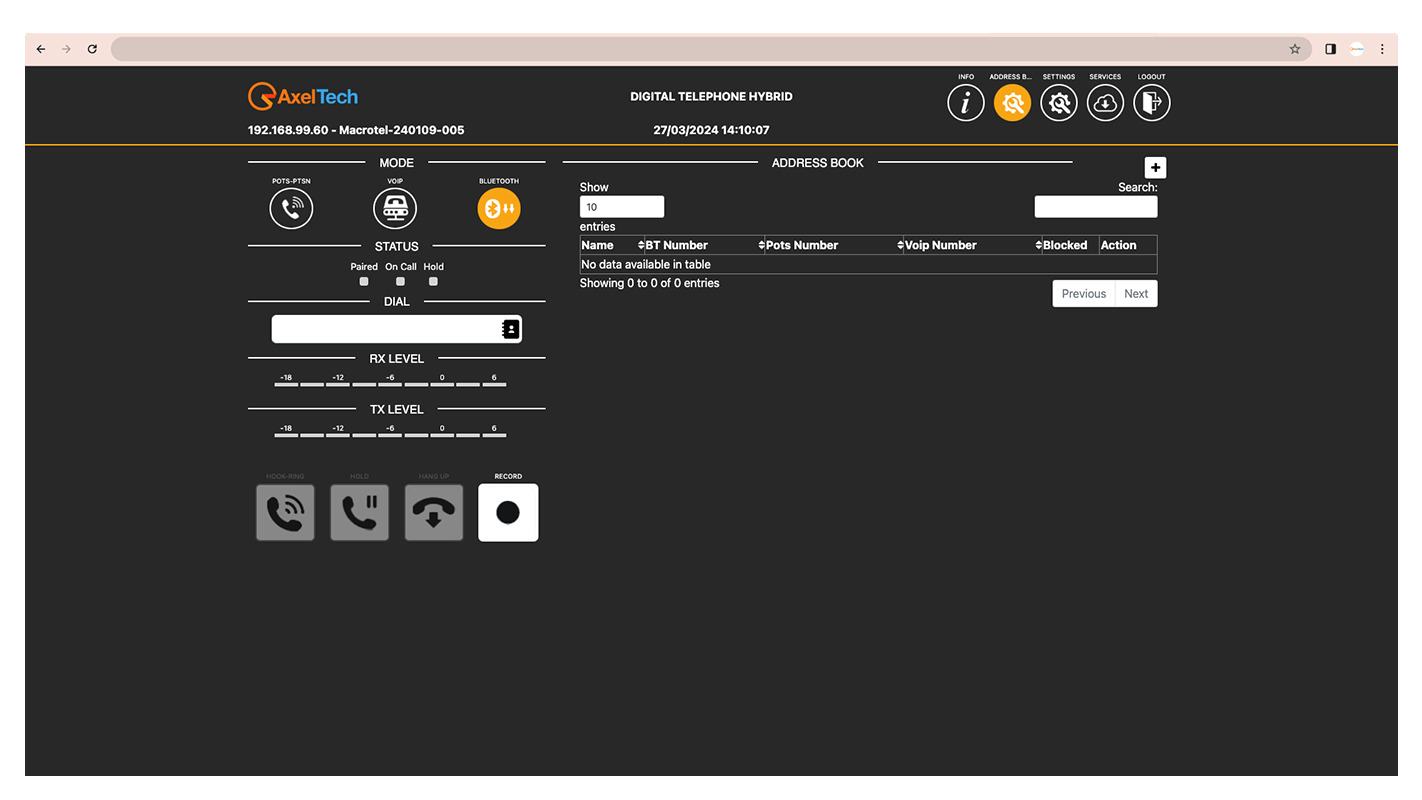Screen dimensions: 1422x800
Task: Open the Services cloud download icon
Action: pos(1105,103)
